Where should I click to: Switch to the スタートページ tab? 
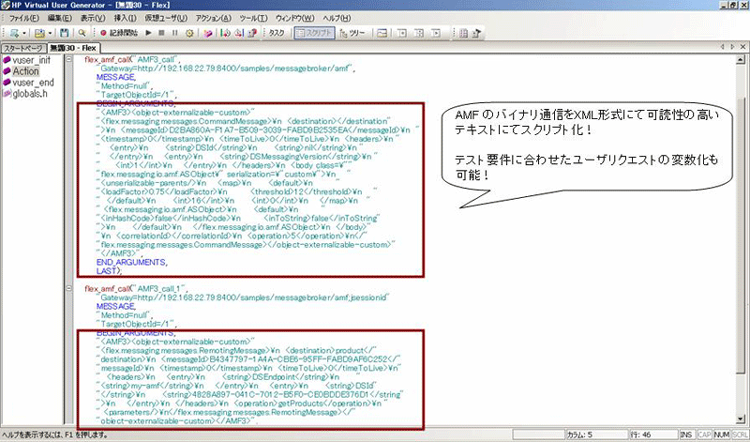click(x=23, y=48)
